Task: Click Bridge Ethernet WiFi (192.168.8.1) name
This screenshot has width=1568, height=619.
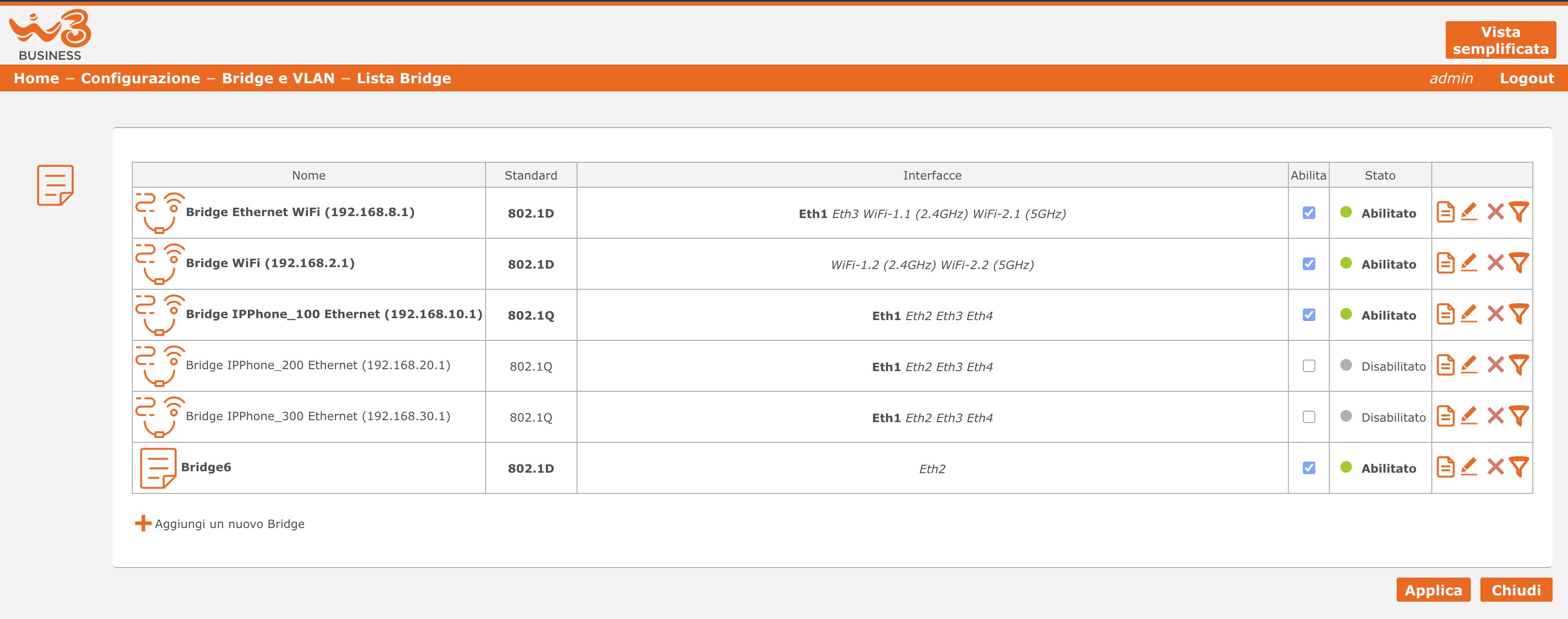Action: pos(300,212)
